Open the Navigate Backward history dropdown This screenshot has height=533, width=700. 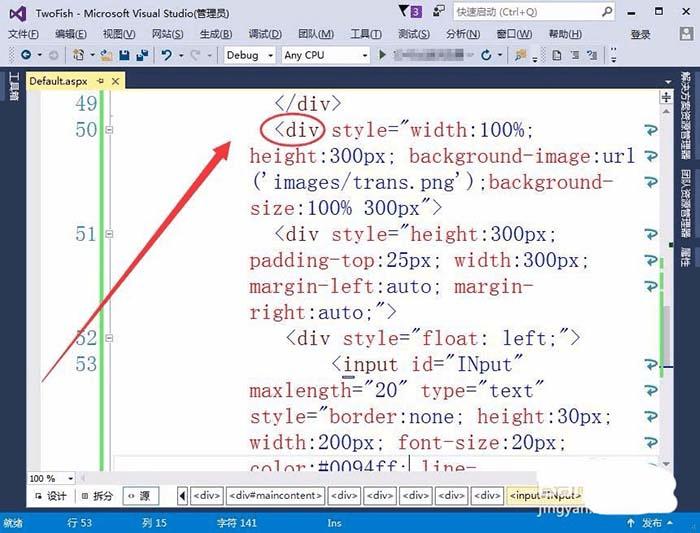[x=40, y=55]
